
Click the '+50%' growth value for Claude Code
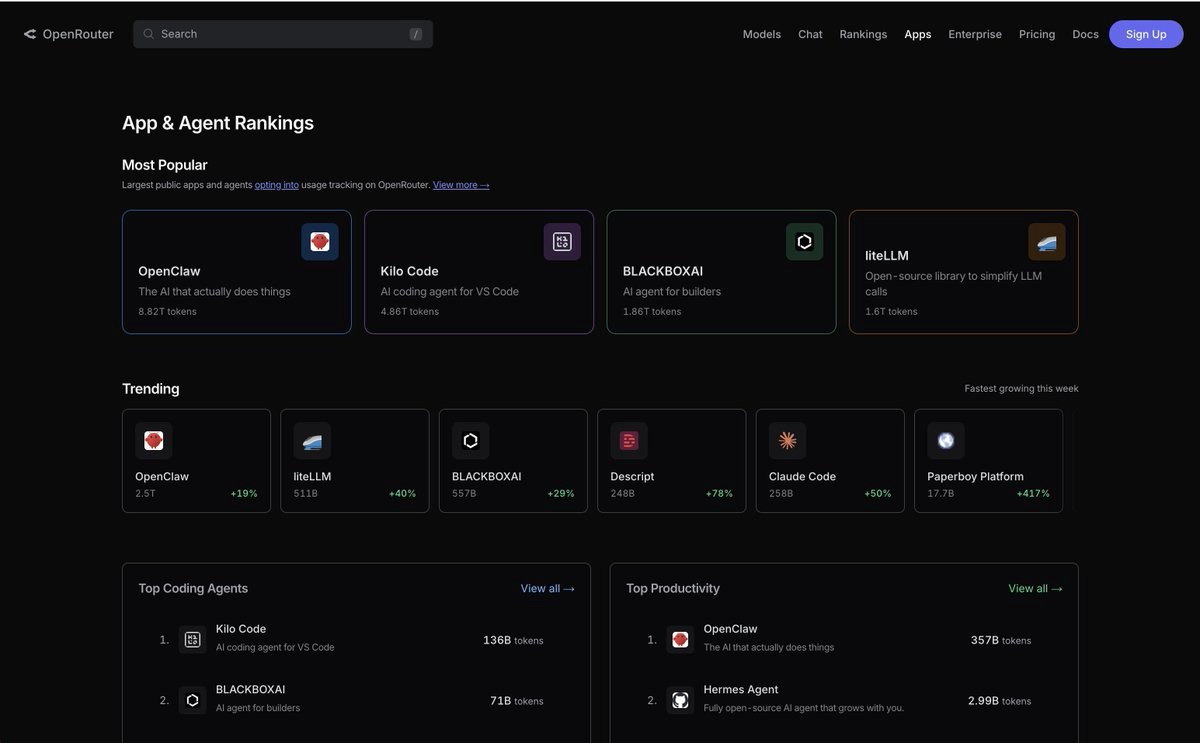[878, 494]
